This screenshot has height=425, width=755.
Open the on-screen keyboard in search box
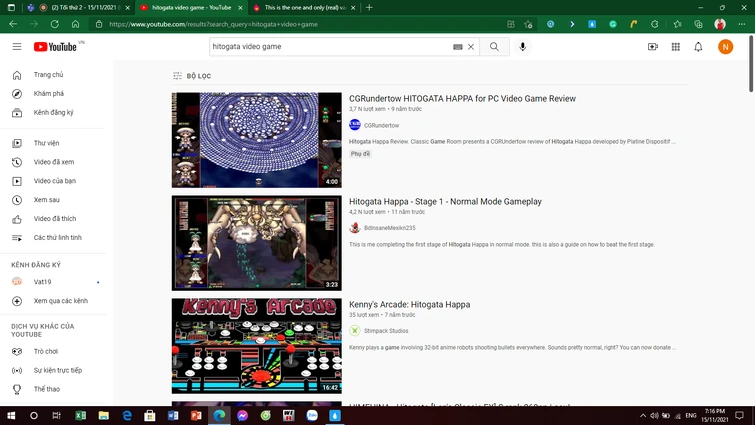[457, 47]
